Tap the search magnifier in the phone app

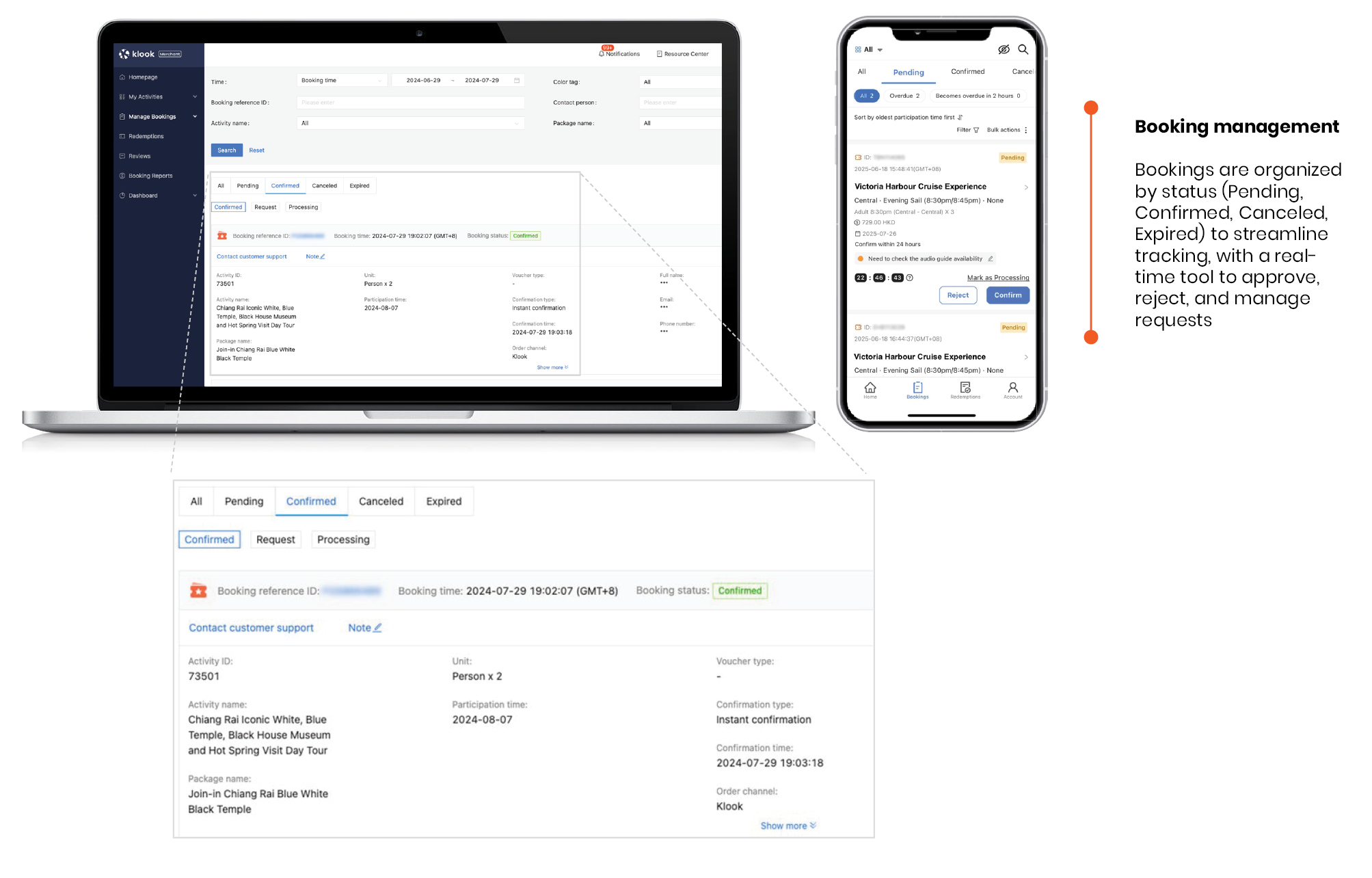coord(1023,49)
